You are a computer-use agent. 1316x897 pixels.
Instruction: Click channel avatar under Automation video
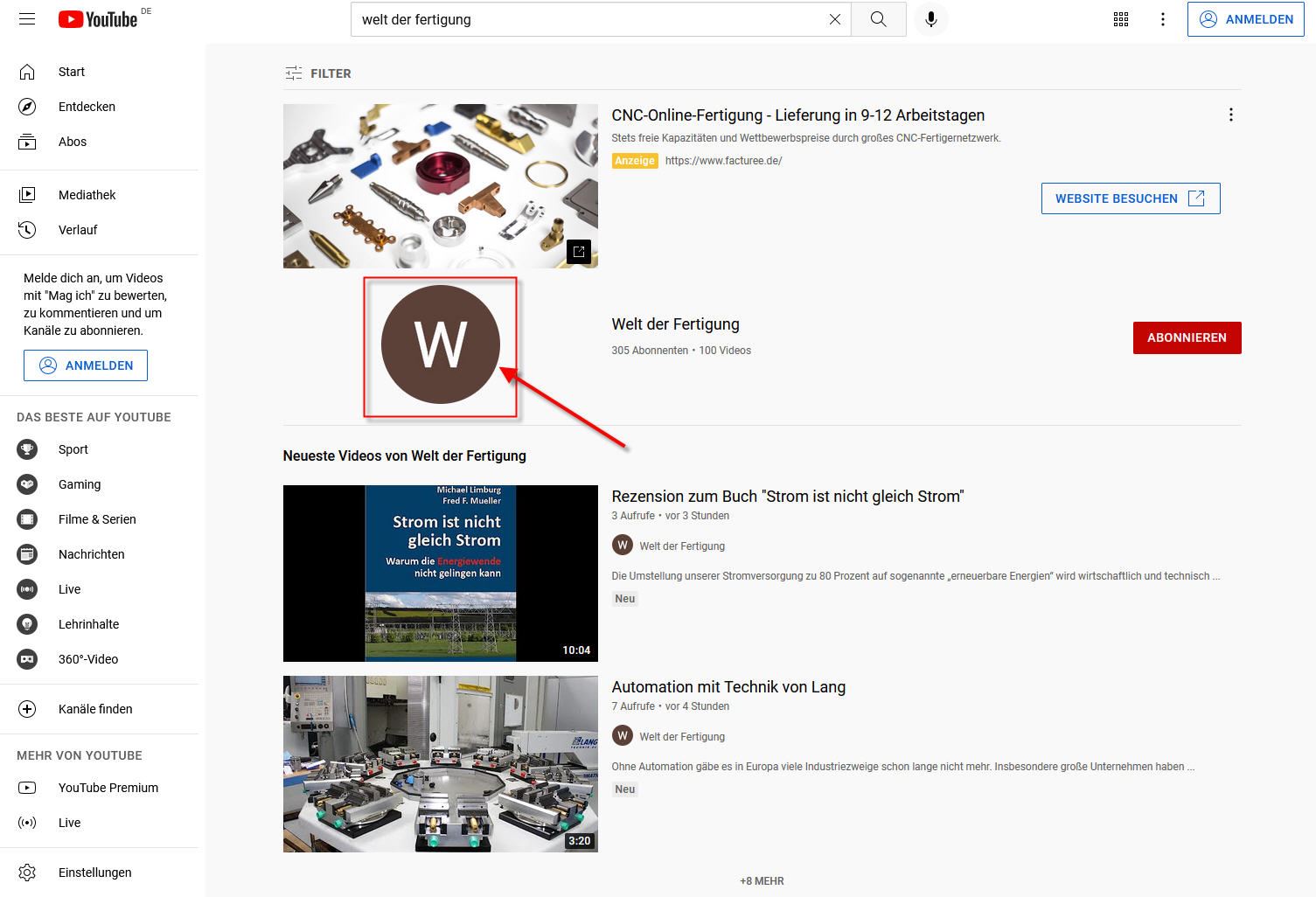click(622, 736)
